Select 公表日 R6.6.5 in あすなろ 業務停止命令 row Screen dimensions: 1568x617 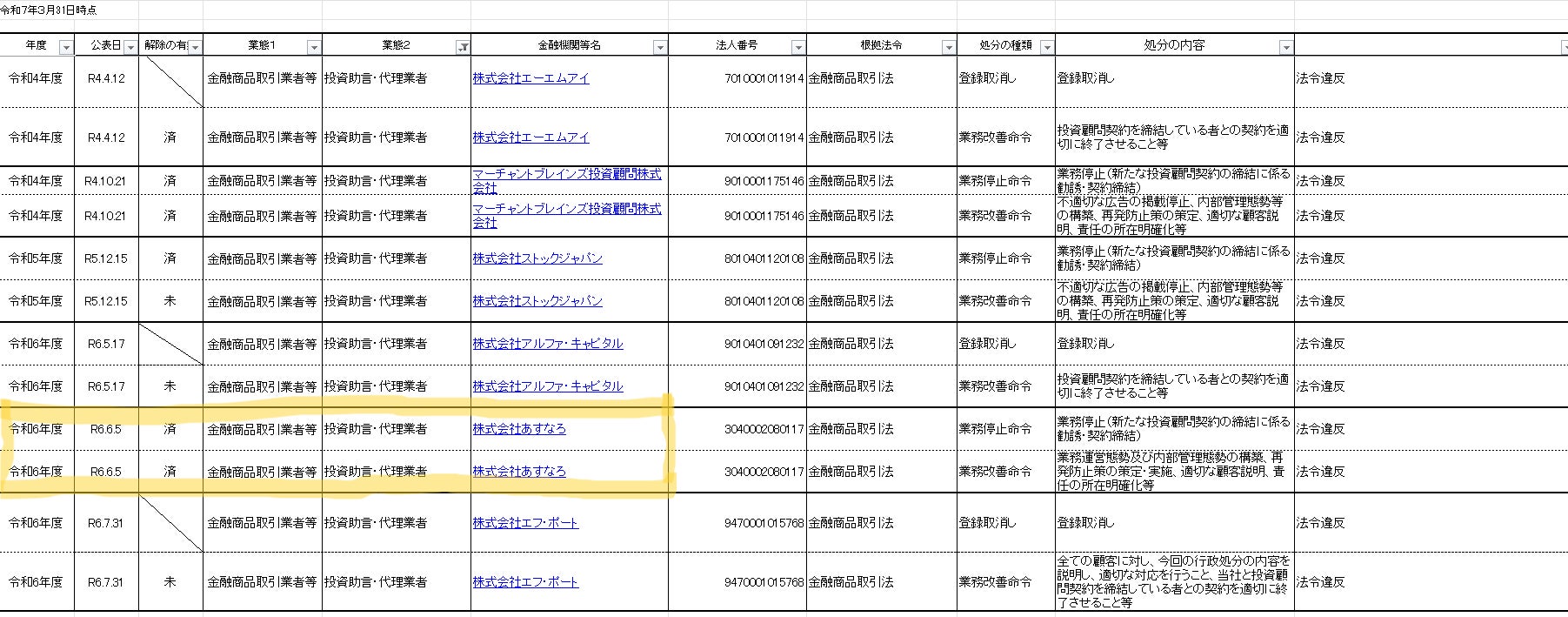pyautogui.click(x=106, y=429)
